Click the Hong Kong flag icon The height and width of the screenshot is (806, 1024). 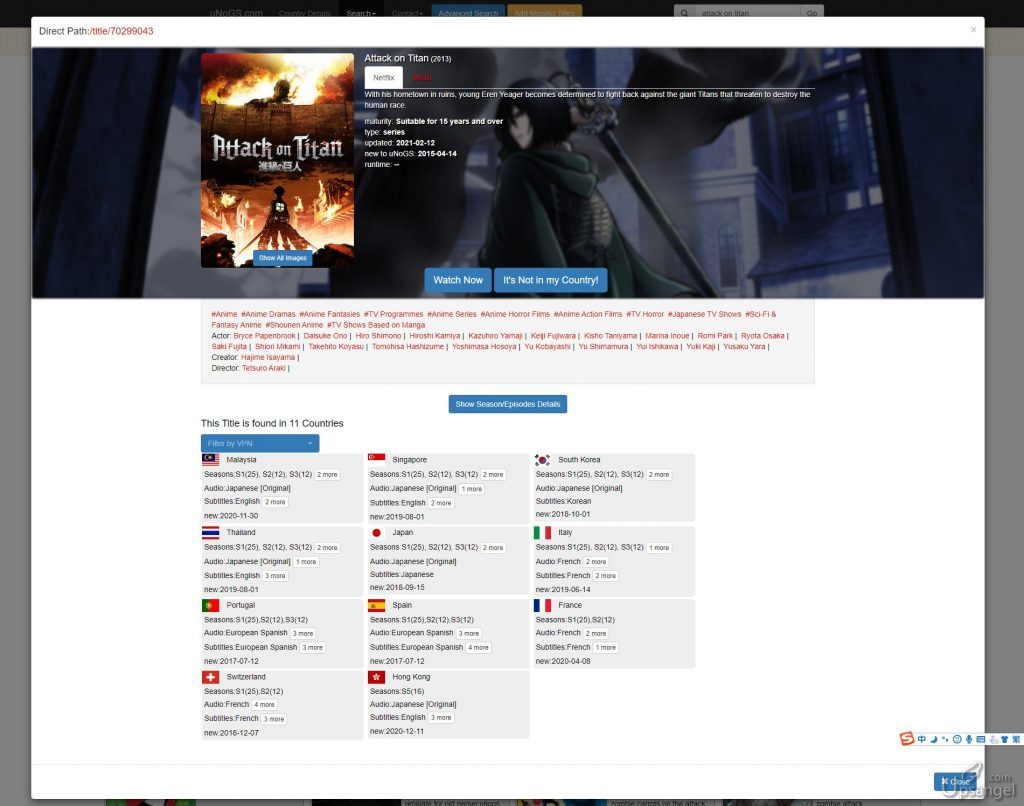[x=376, y=677]
